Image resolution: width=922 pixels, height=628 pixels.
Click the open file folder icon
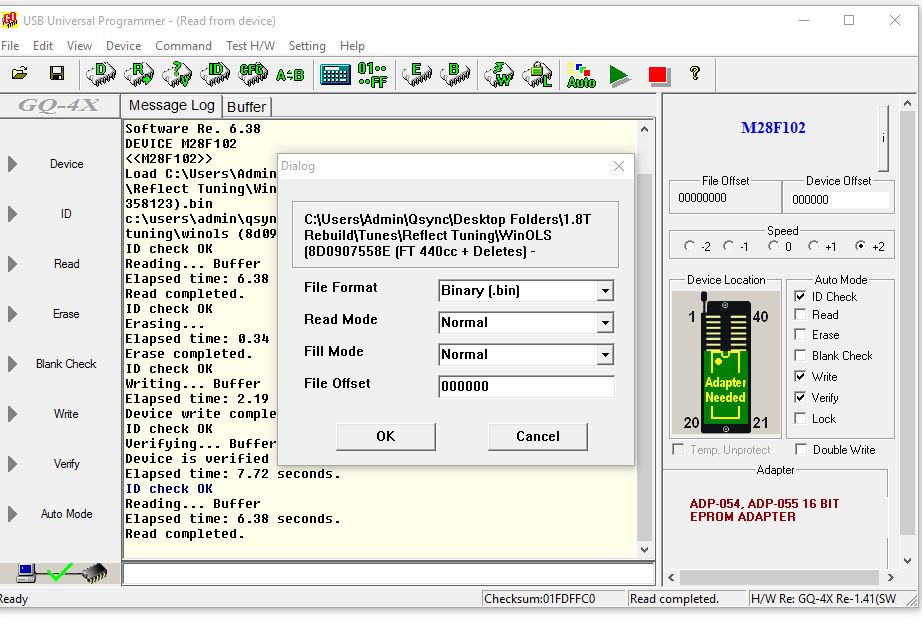pos(20,74)
